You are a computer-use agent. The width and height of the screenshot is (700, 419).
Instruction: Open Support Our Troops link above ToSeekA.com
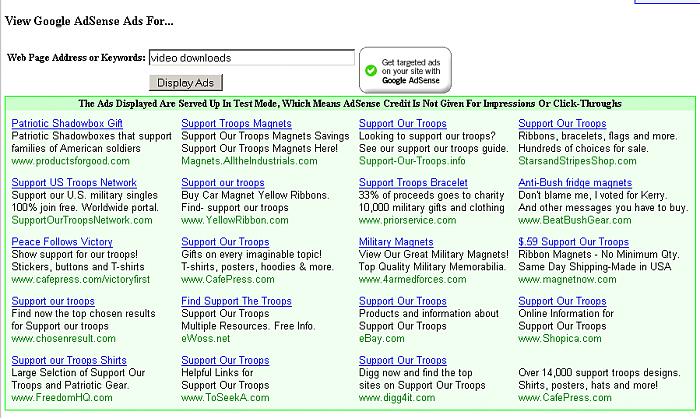[225, 360]
